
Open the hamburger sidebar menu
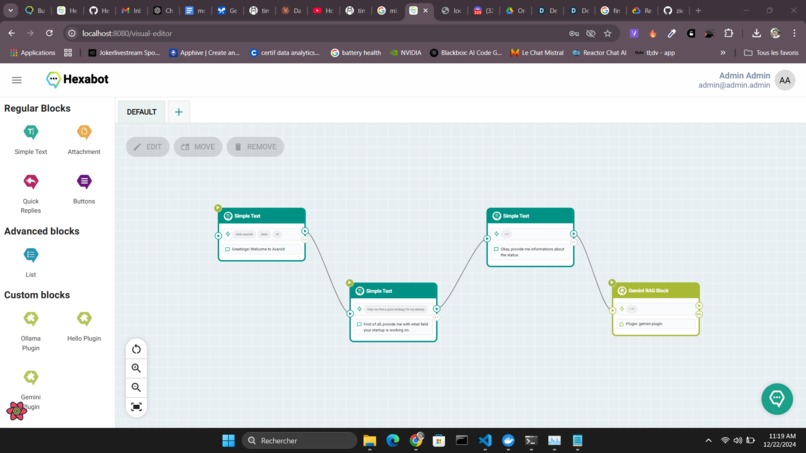click(16, 80)
